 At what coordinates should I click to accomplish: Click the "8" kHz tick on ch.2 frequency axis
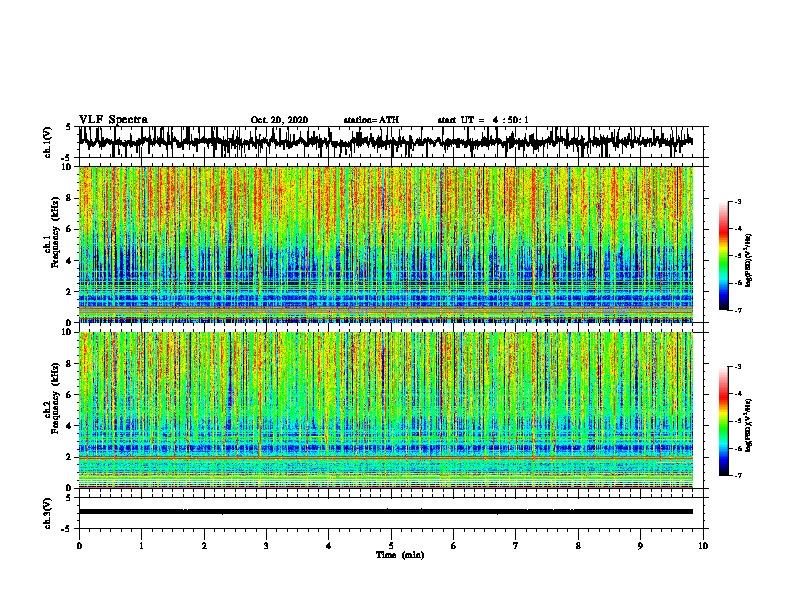[70, 364]
